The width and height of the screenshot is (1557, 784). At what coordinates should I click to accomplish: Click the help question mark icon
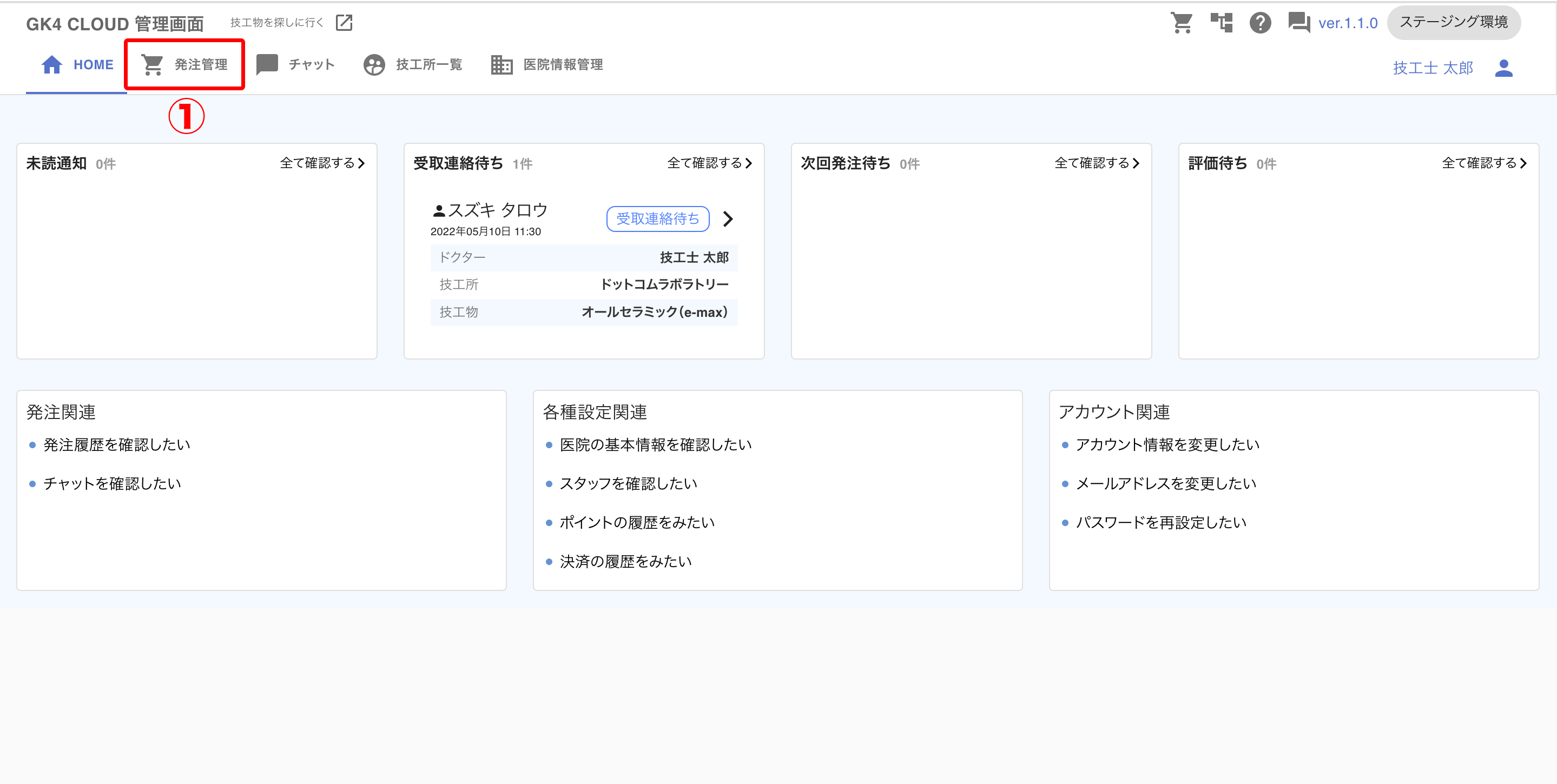[x=1260, y=23]
